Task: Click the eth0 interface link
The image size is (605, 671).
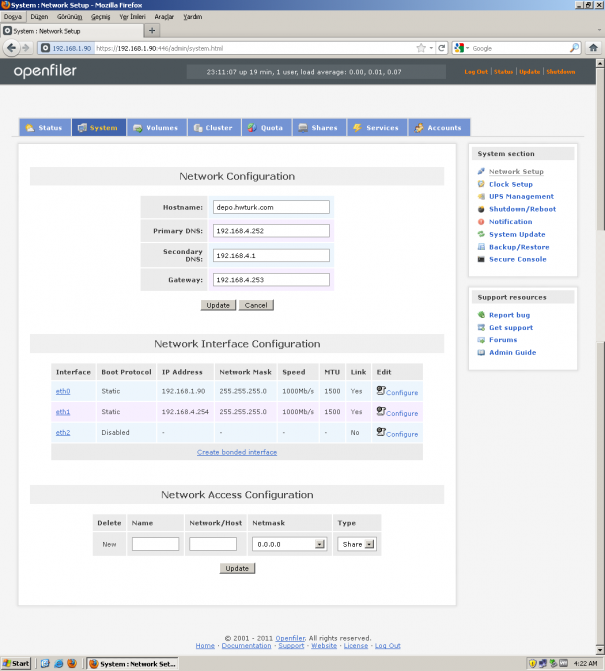Action: (x=63, y=391)
